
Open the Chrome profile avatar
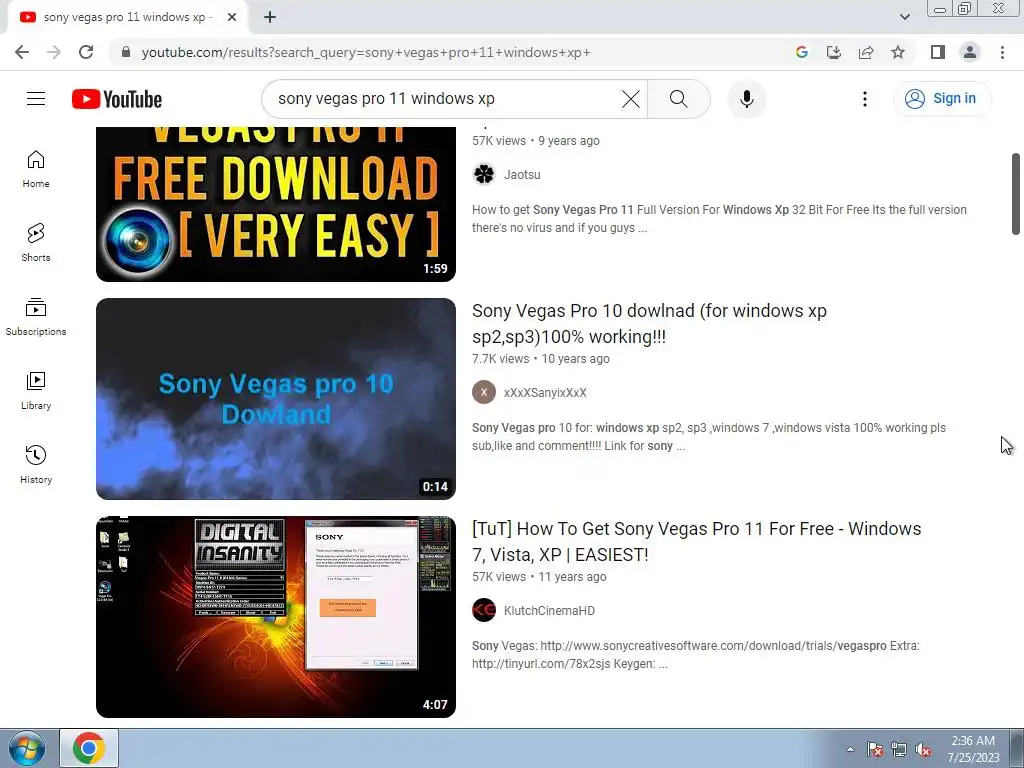coord(970,52)
